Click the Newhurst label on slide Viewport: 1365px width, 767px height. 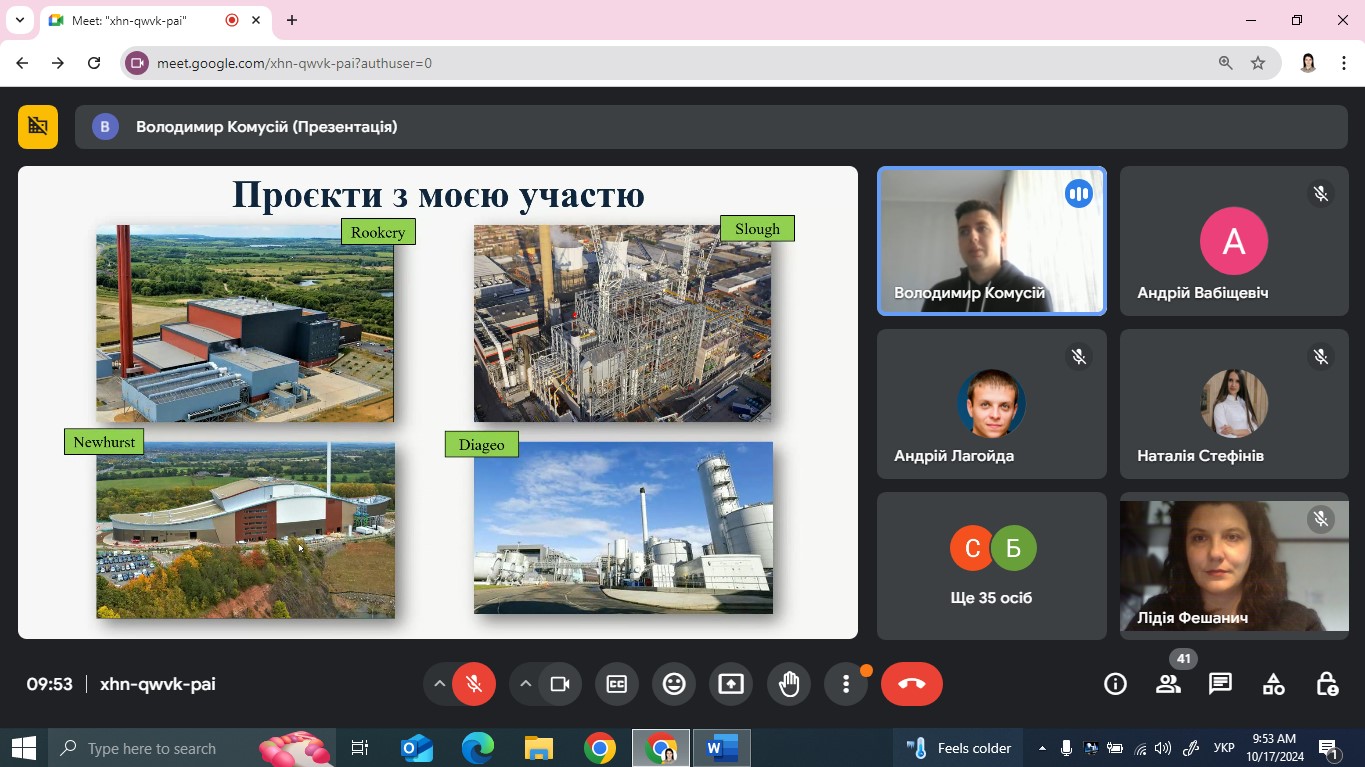(104, 442)
